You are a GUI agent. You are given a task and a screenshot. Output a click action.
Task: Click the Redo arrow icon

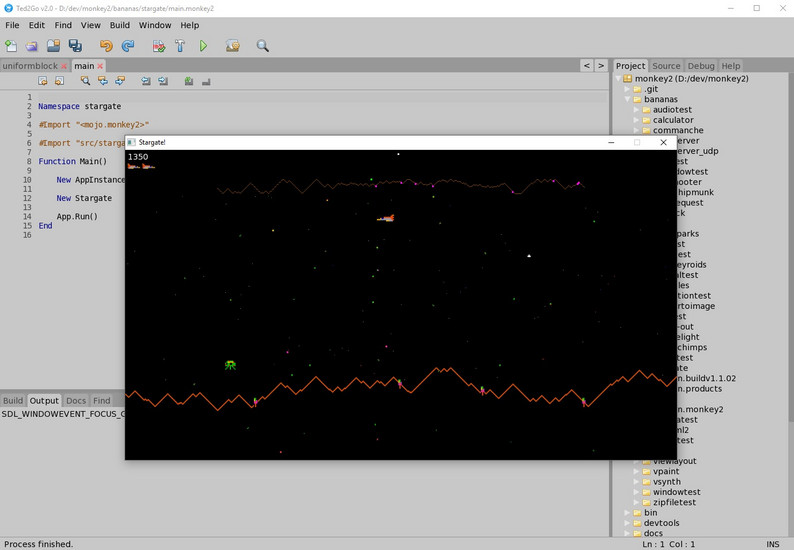coord(128,46)
